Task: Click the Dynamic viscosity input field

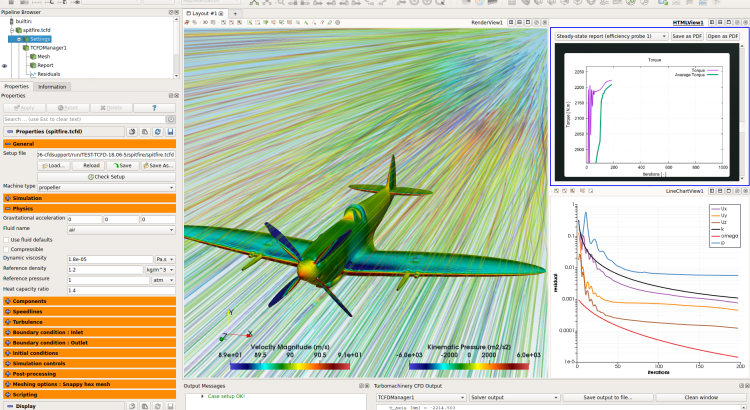Action: point(110,259)
